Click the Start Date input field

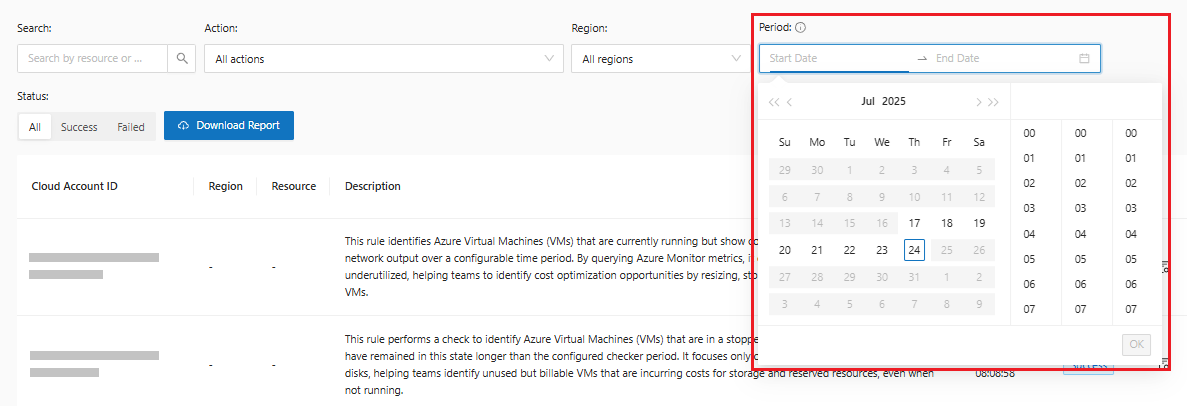click(835, 59)
